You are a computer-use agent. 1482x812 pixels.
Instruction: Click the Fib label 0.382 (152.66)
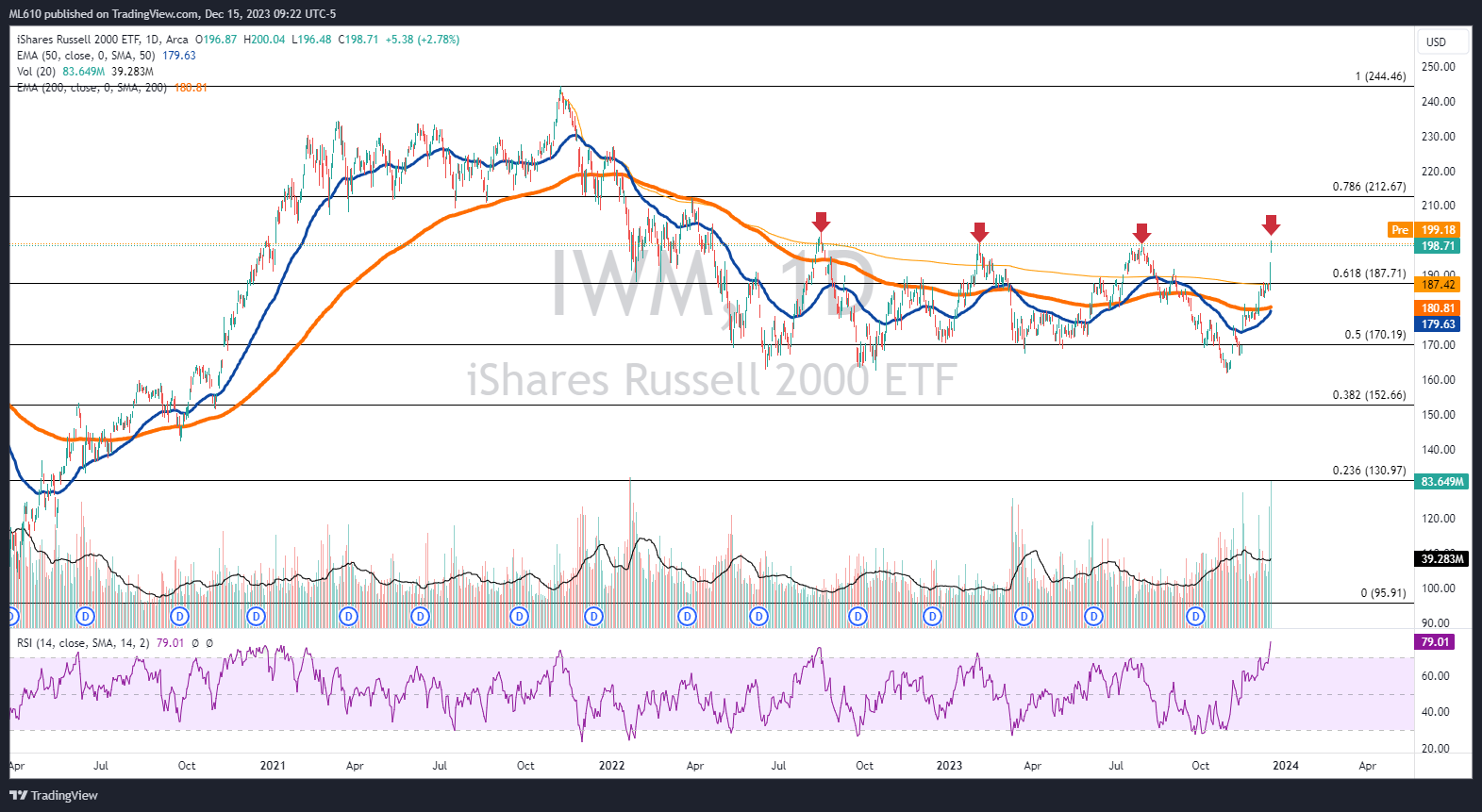pyautogui.click(x=1369, y=395)
